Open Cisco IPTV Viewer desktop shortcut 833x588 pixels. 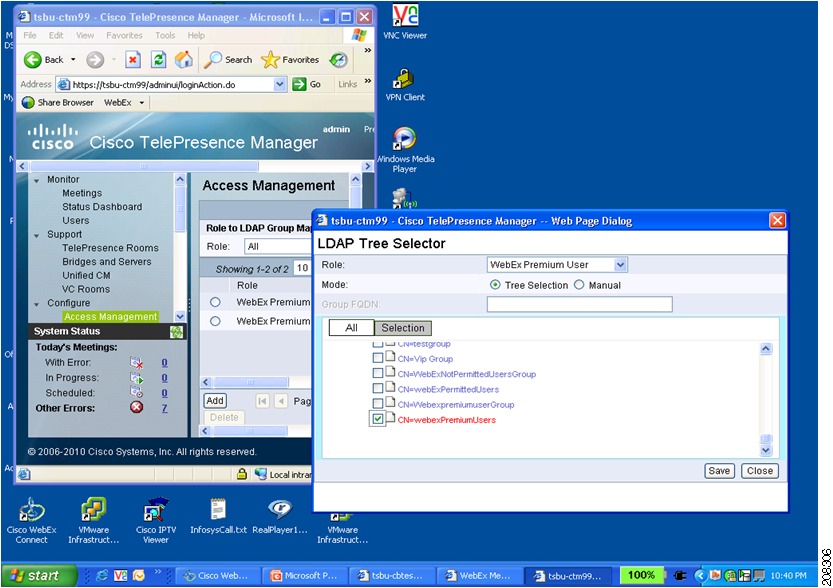coord(156,521)
